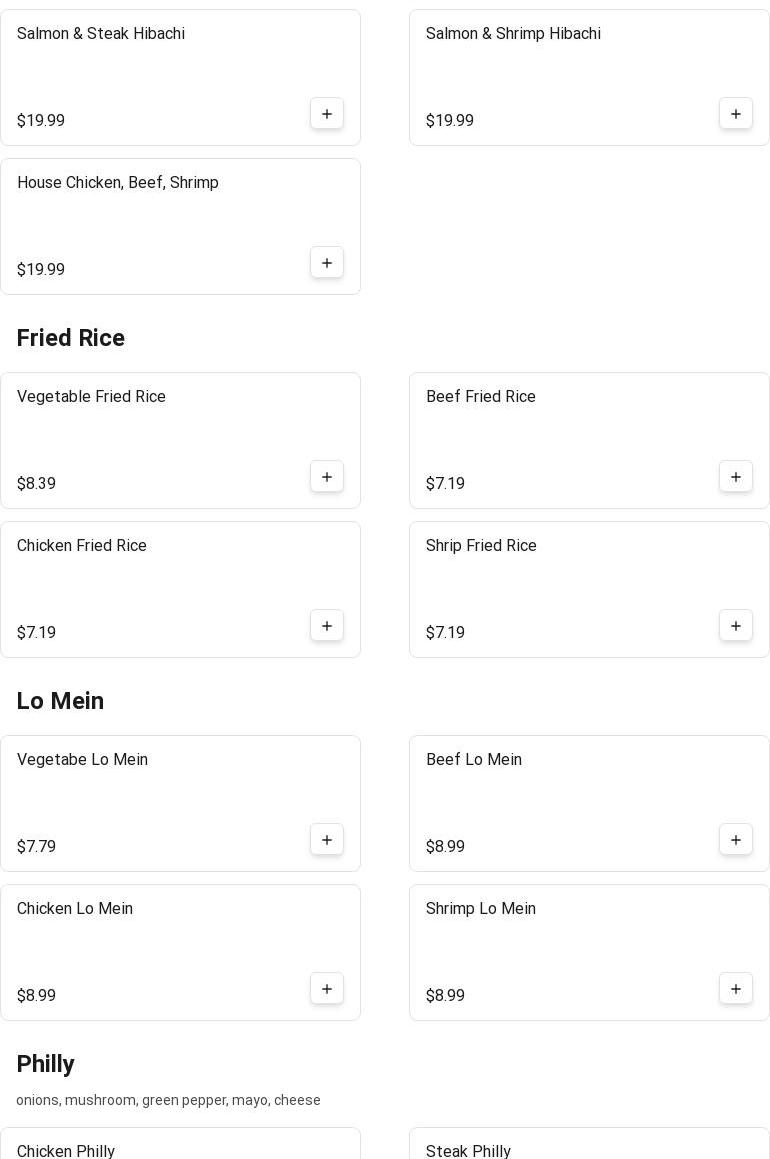Click the Philly section heading
770x1159 pixels.
pyautogui.click(x=46, y=1064)
